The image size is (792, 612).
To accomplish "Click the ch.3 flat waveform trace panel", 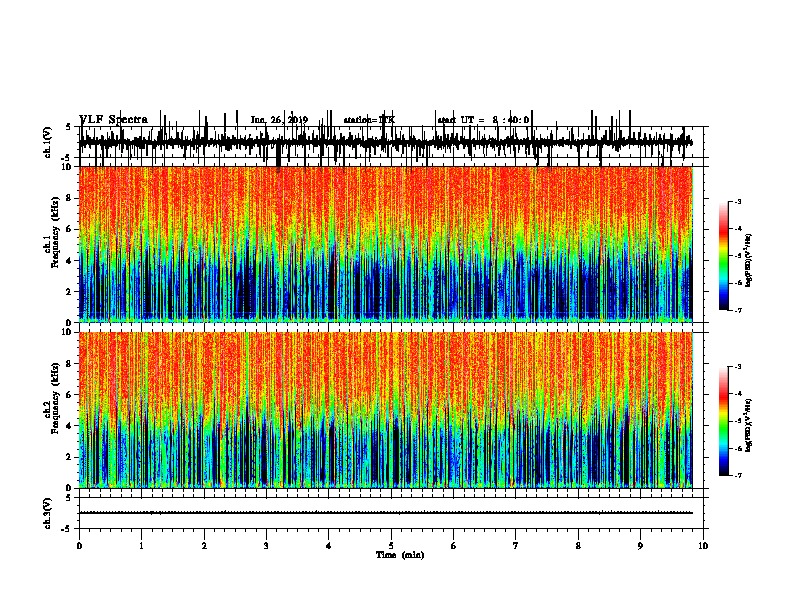I will click(390, 513).
